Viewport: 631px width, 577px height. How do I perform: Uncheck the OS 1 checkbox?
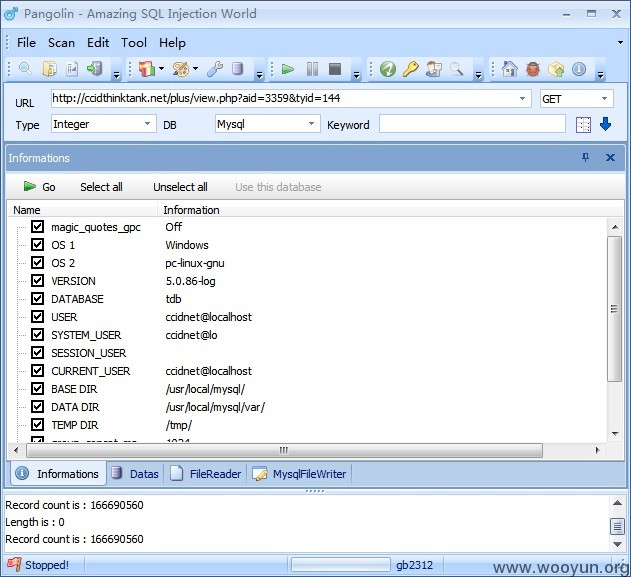[37, 245]
